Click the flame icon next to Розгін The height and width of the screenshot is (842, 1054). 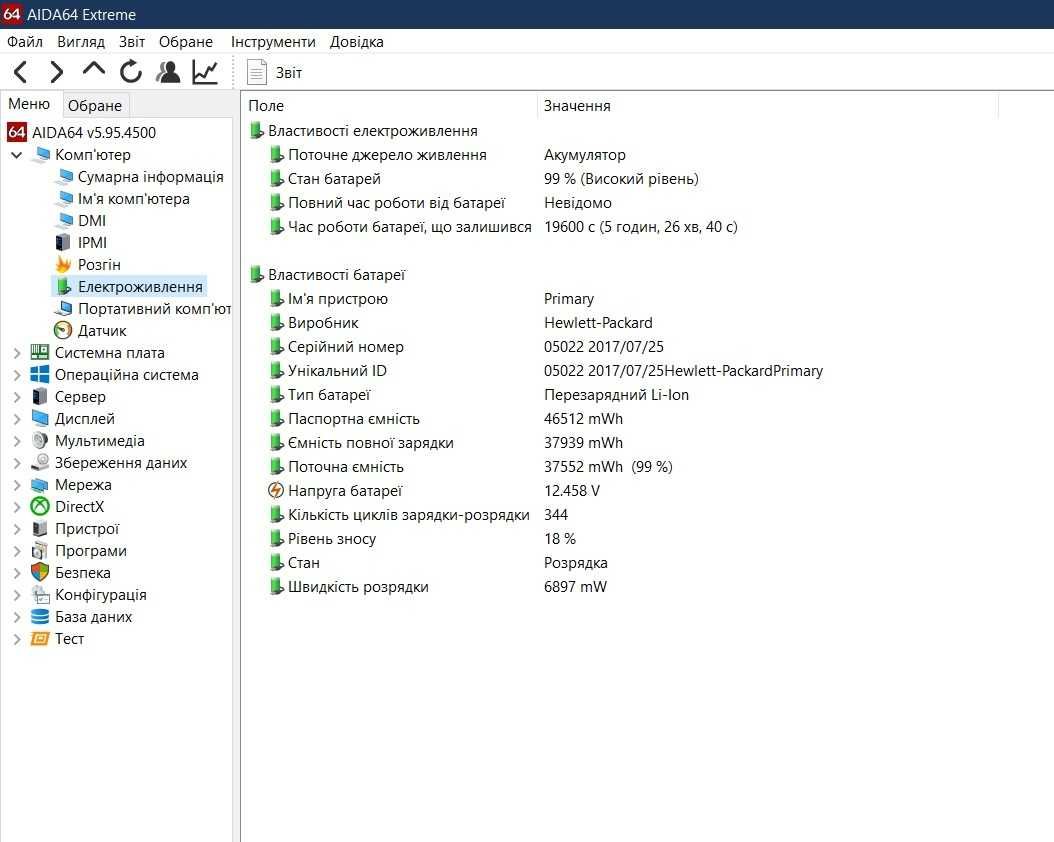coord(63,265)
